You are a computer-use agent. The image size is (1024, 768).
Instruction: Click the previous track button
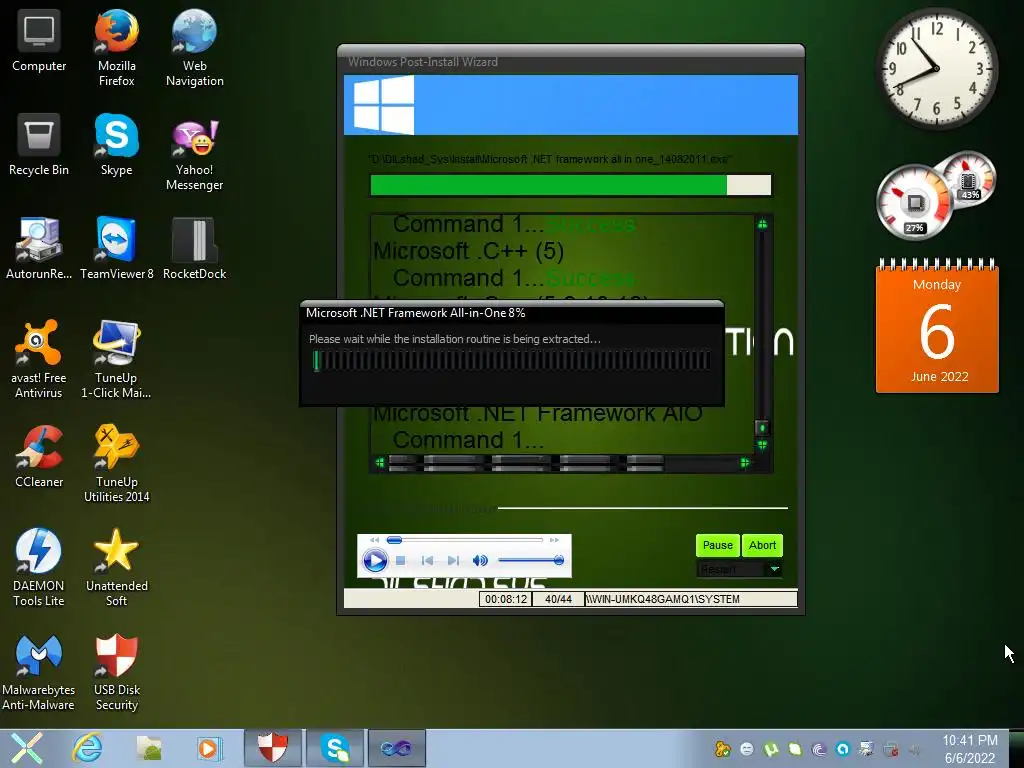point(427,560)
